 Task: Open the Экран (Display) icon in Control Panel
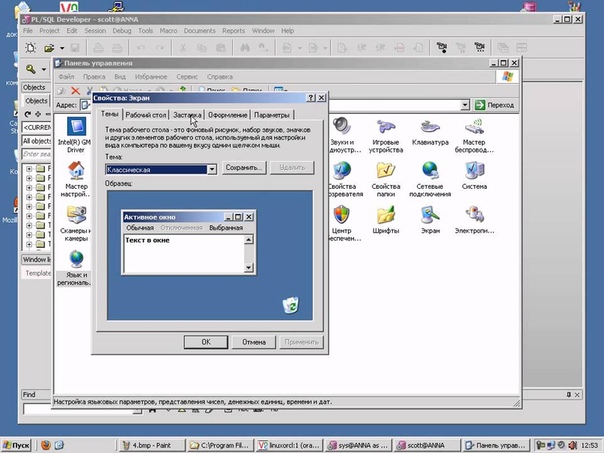coord(430,218)
